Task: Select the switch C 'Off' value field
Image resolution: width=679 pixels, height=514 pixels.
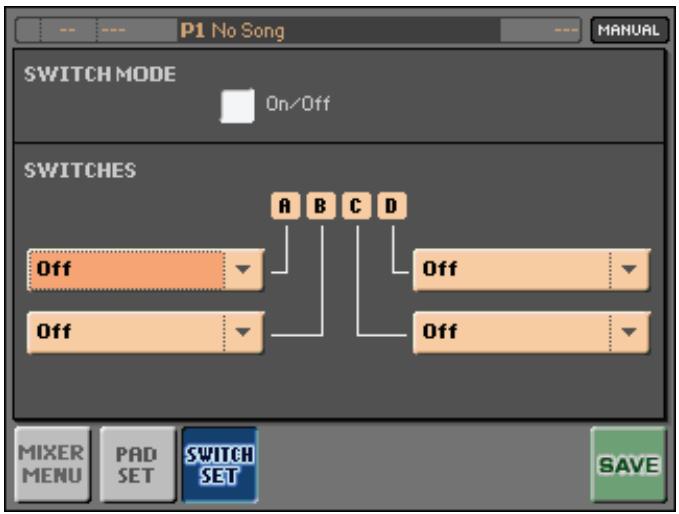Action: click(x=512, y=332)
